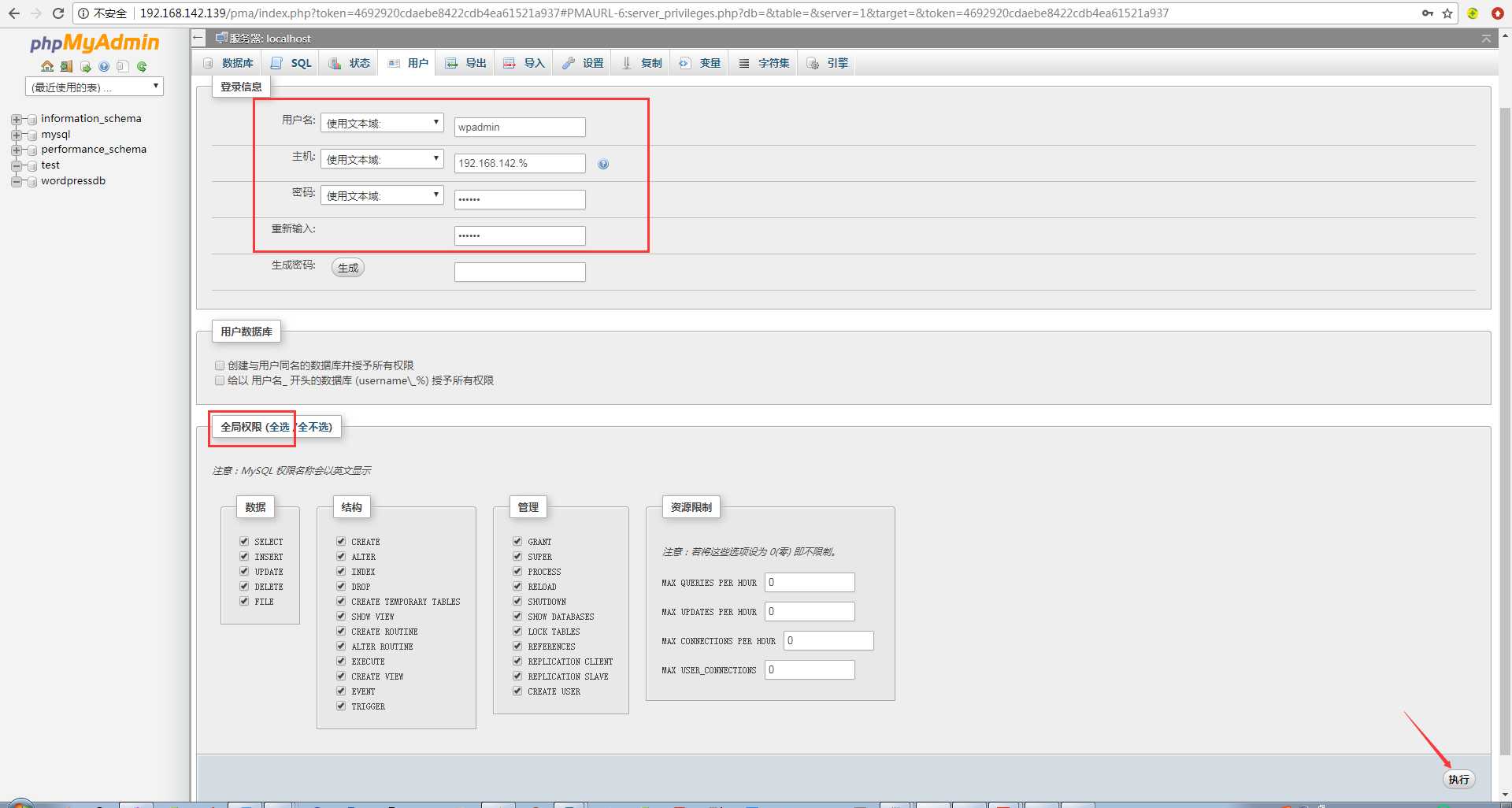
Task: Uncheck the FILE privilege
Action: click(244, 602)
